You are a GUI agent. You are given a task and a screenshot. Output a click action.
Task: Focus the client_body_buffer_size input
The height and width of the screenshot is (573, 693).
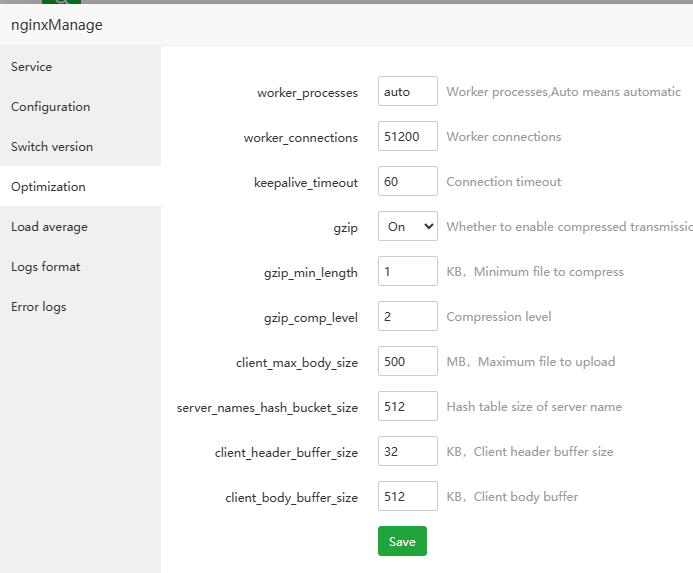click(408, 497)
